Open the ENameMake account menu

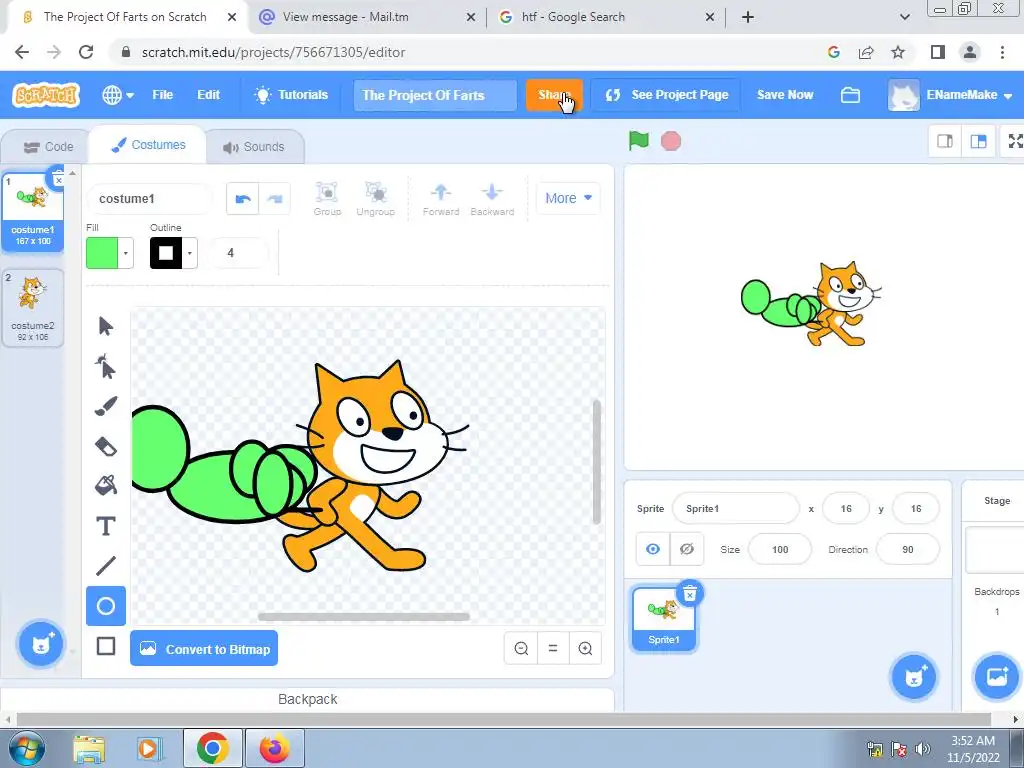click(x=950, y=95)
